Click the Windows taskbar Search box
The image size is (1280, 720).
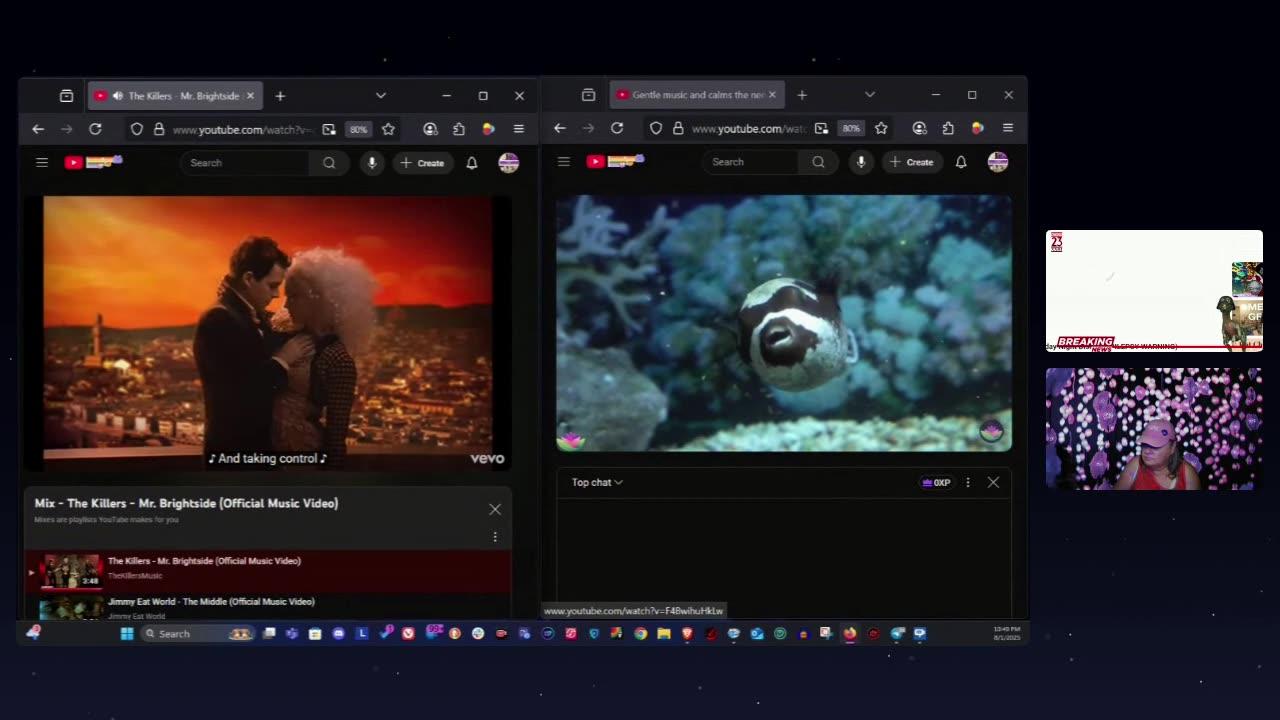(x=197, y=633)
